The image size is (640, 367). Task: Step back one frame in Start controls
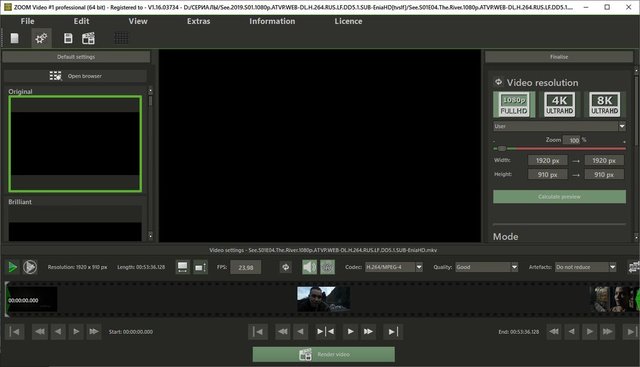(58, 331)
